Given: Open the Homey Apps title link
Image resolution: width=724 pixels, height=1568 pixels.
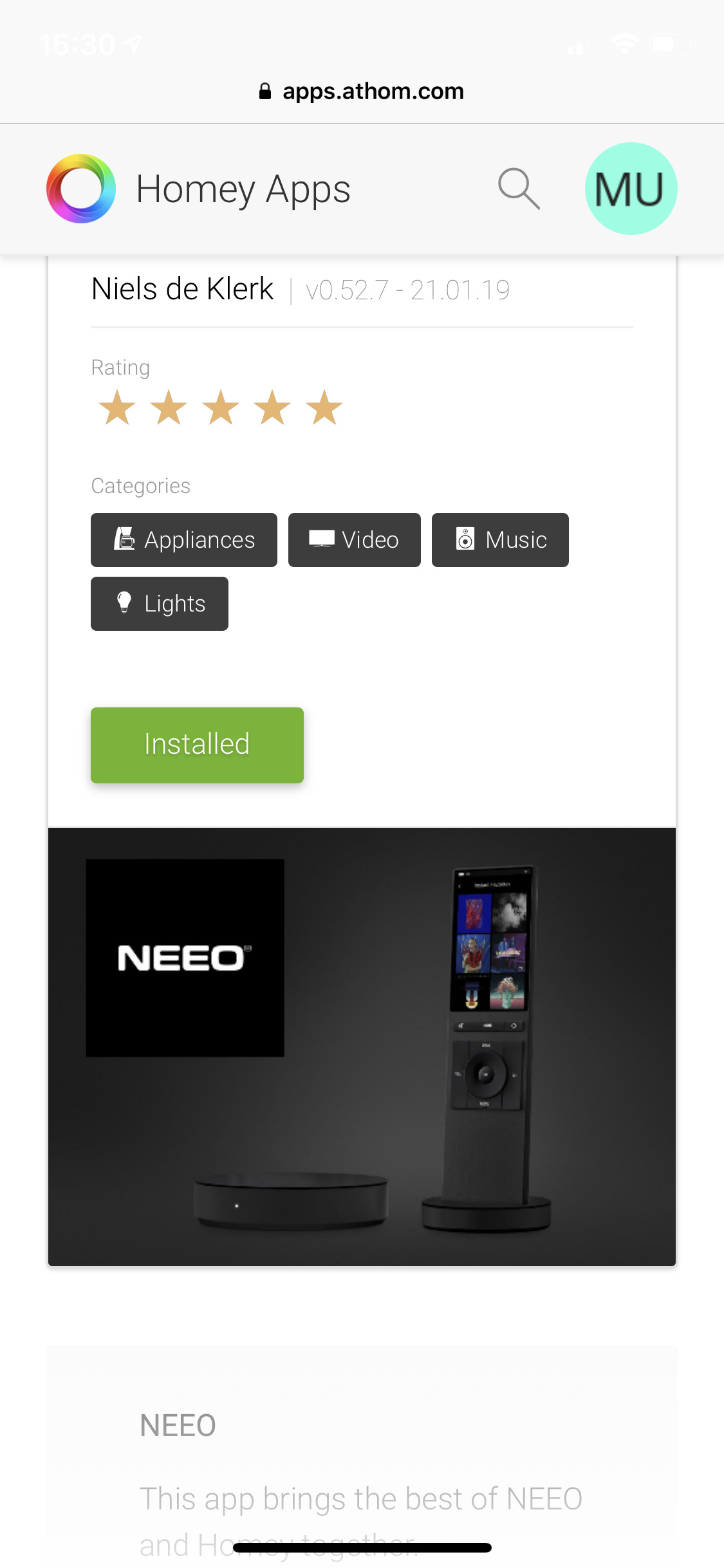Looking at the screenshot, I should (243, 189).
